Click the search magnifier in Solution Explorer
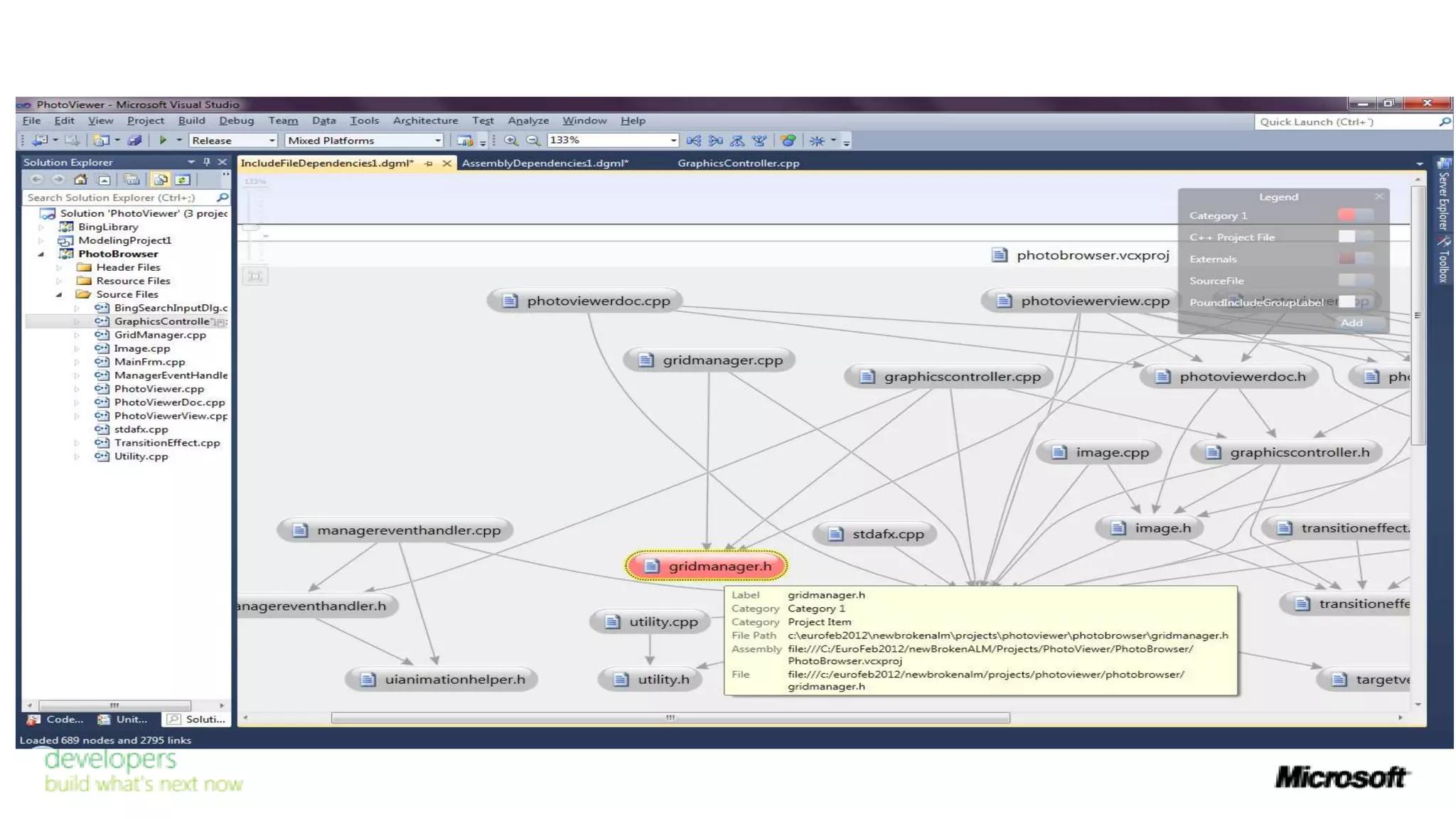The width and height of the screenshot is (1456, 819). click(x=223, y=198)
